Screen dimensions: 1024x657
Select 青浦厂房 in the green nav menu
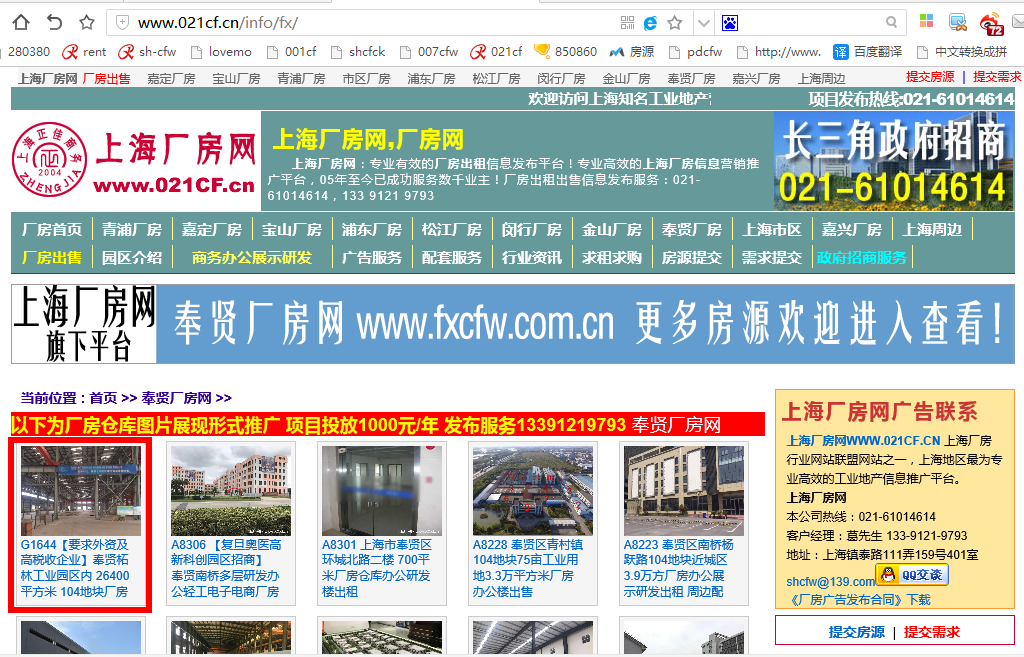132,230
